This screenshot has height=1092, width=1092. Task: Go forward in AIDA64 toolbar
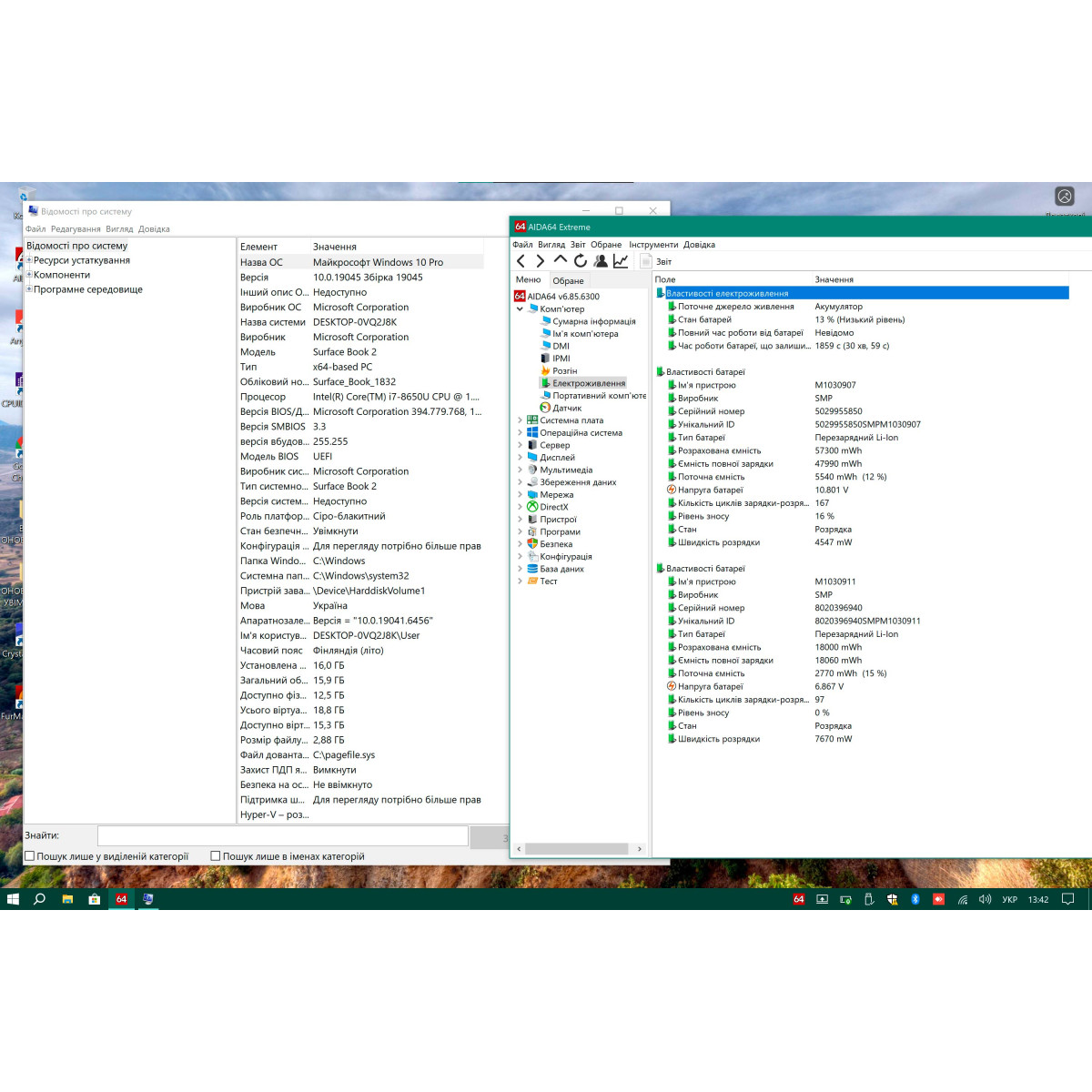click(540, 261)
